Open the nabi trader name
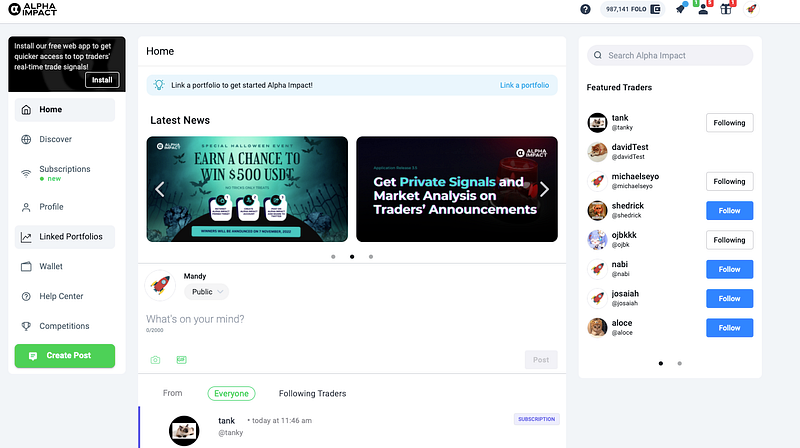The image size is (800, 448). (x=619, y=264)
